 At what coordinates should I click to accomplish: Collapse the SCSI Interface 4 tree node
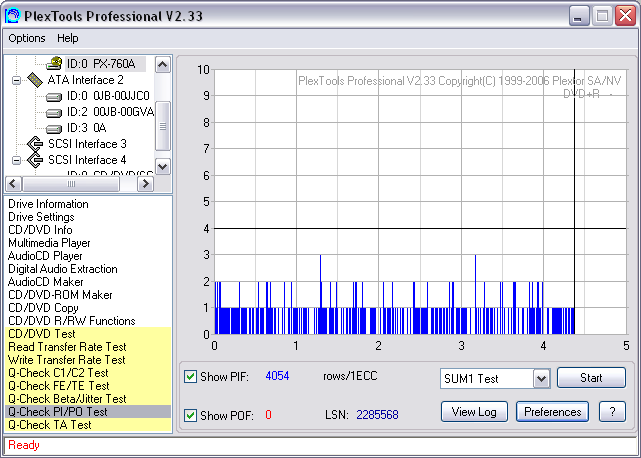pos(16,160)
